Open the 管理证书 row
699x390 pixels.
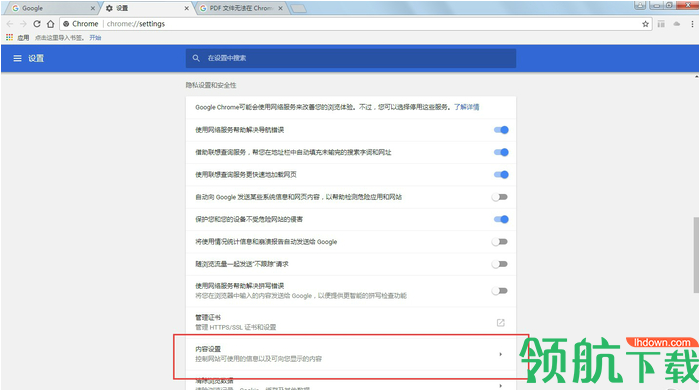coord(351,322)
